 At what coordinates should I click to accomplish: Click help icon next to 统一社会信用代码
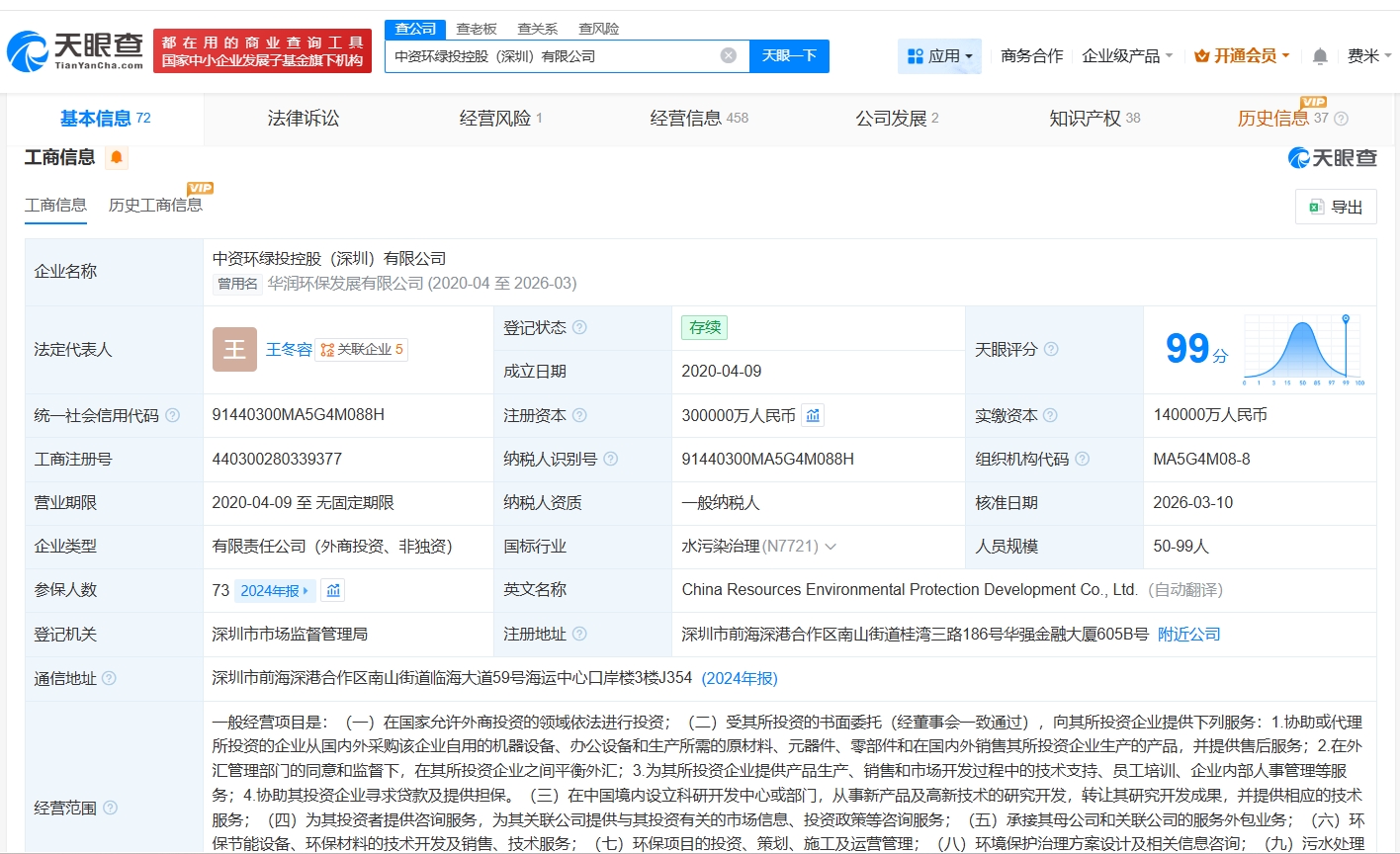click(x=173, y=416)
